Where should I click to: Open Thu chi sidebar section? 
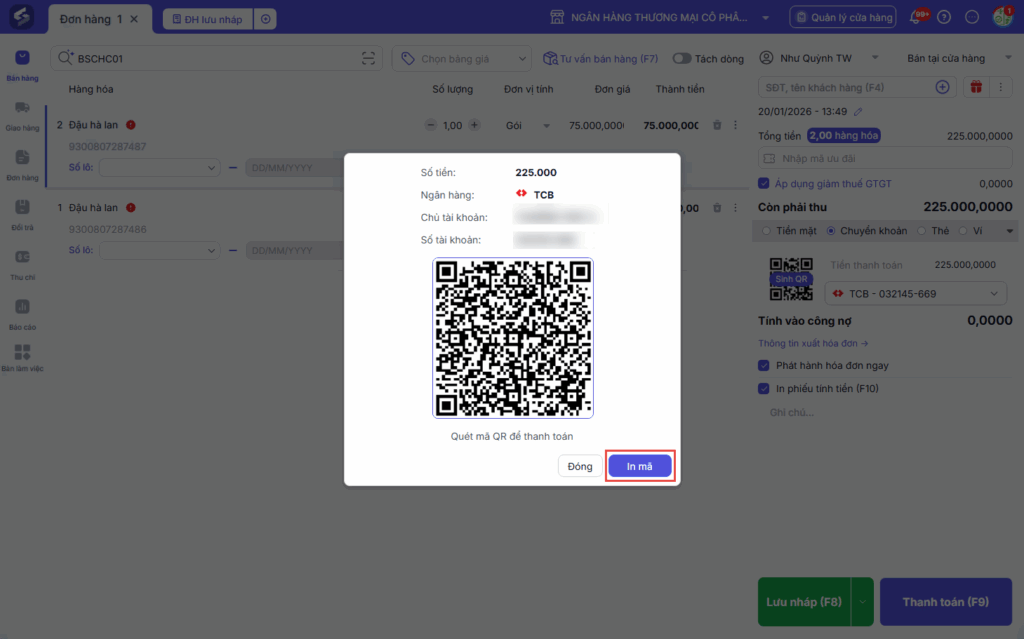tap(22, 265)
